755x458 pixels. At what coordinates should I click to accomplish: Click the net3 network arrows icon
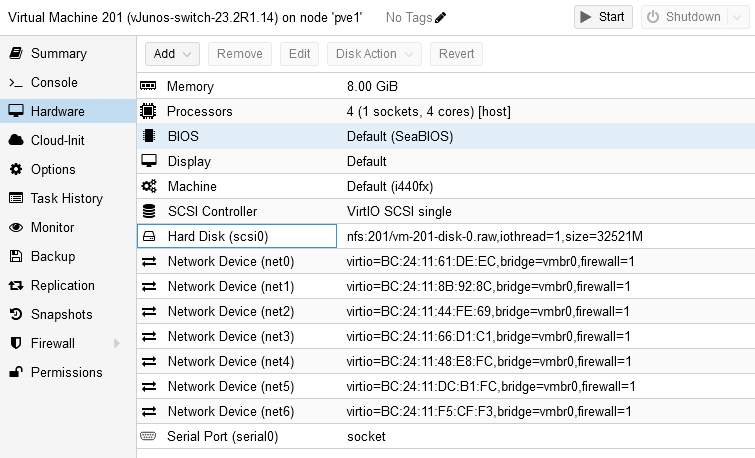click(149, 336)
